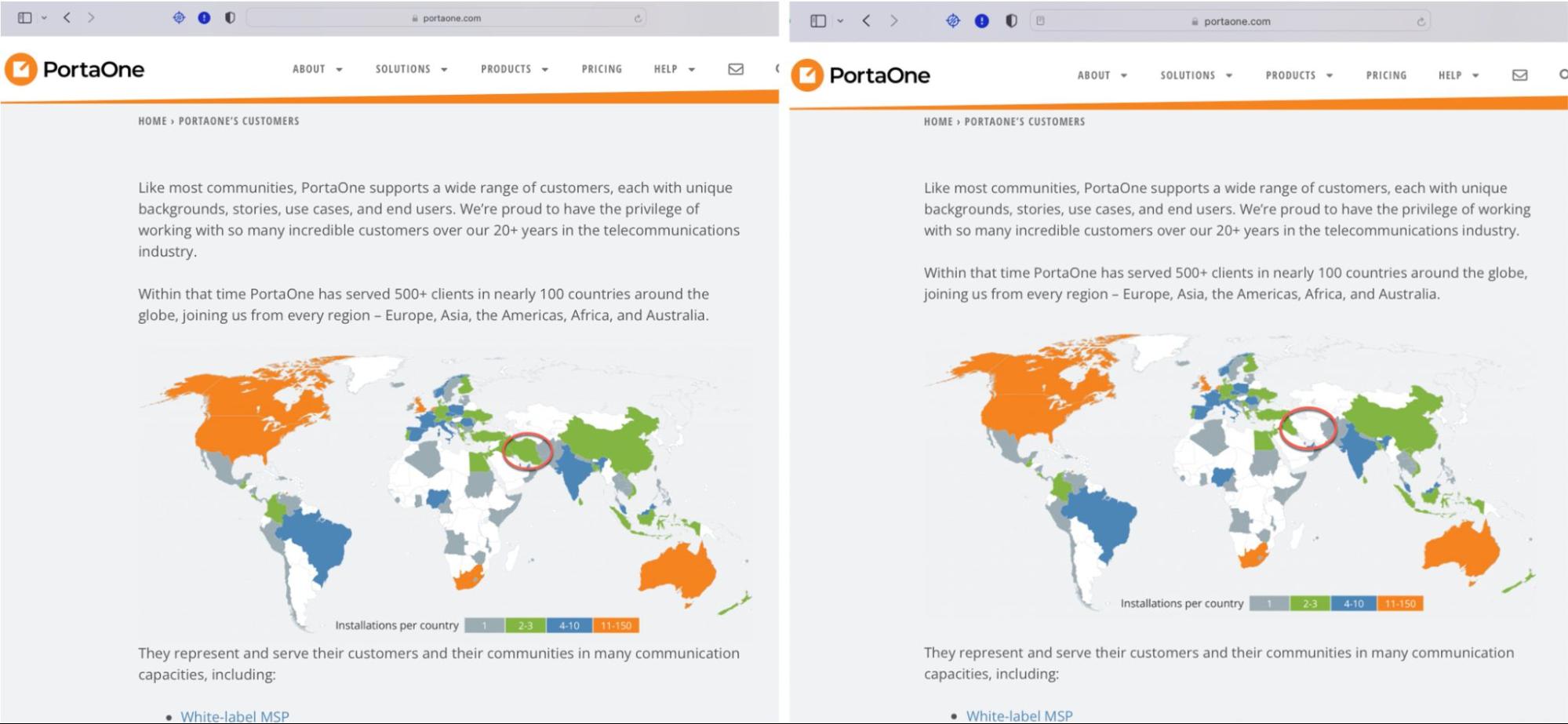Open the HELP menu in the right window

click(x=1458, y=75)
